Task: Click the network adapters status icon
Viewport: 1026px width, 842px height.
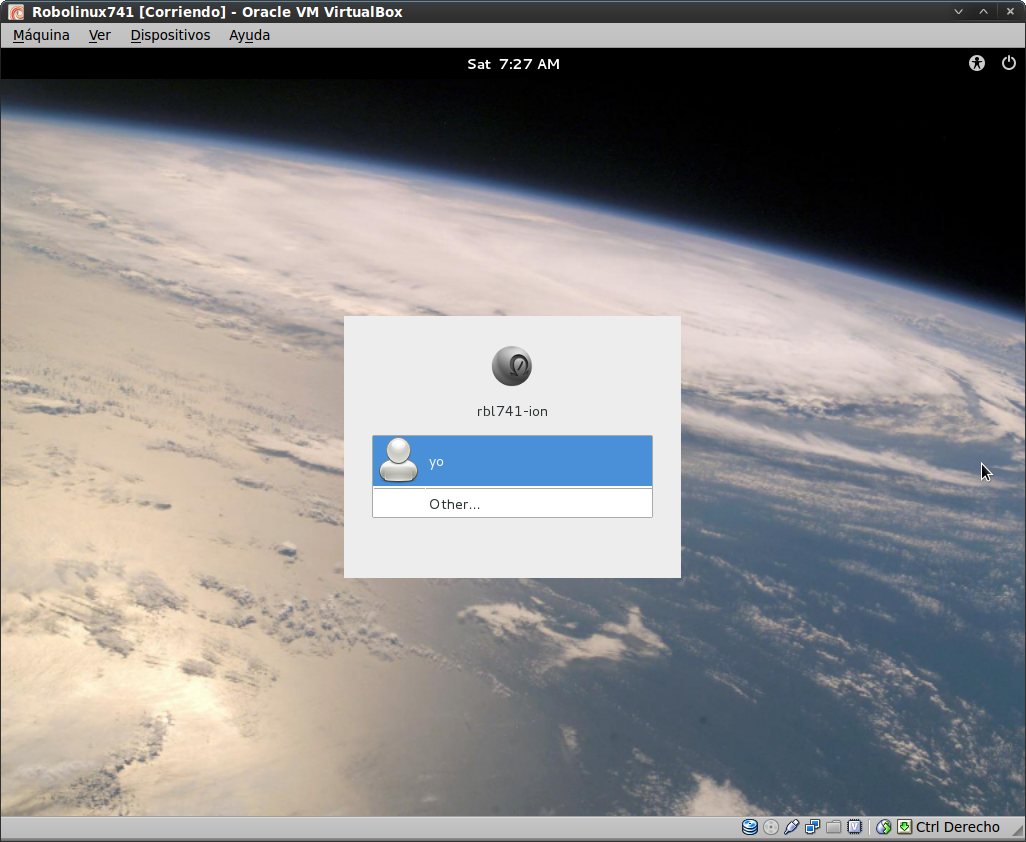Action: [812, 827]
